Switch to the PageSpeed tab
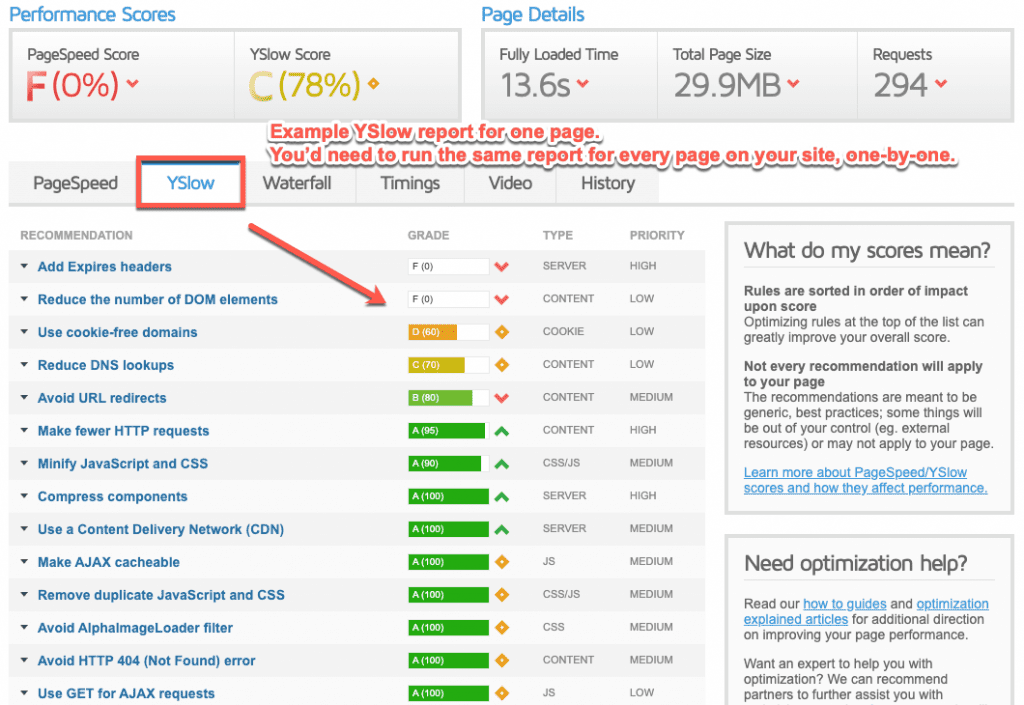 point(75,183)
